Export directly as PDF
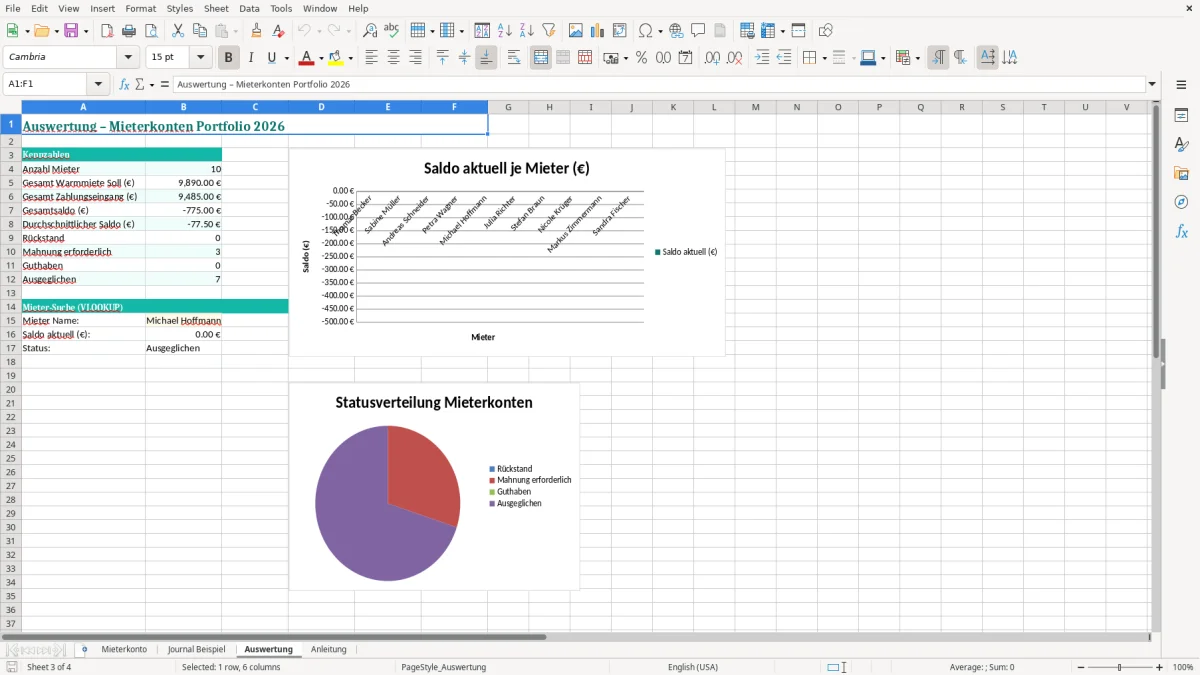Viewport: 1200px width, 675px height. 107,31
